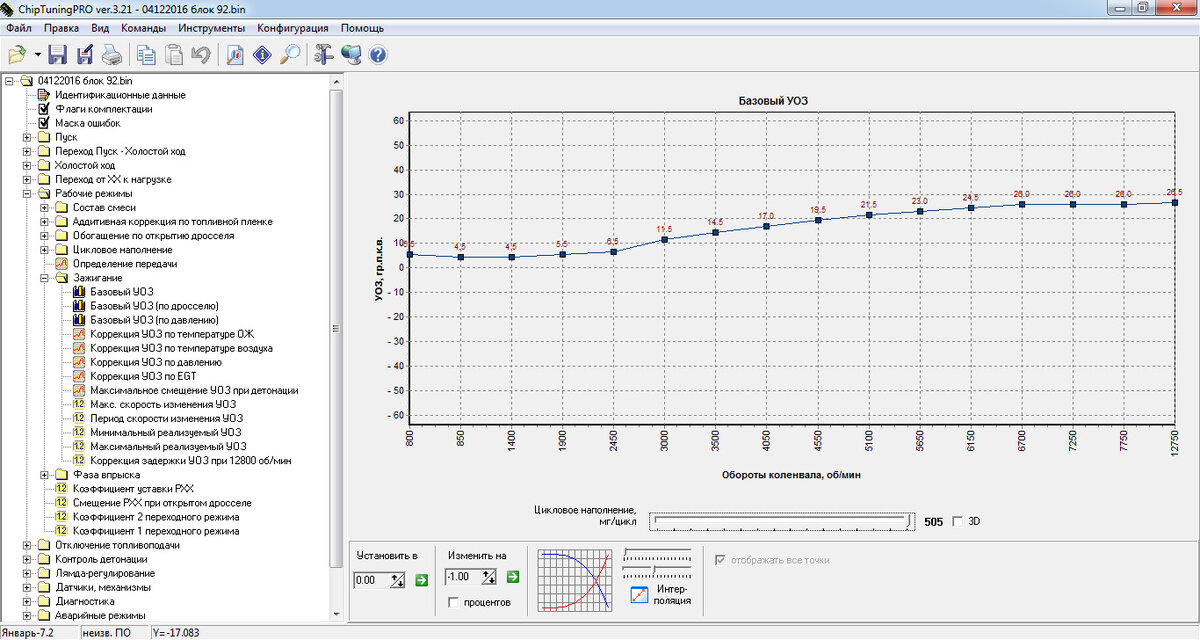Select Коррекция УОЗ по EGT chart icon
This screenshot has width=1200, height=640.
click(81, 376)
